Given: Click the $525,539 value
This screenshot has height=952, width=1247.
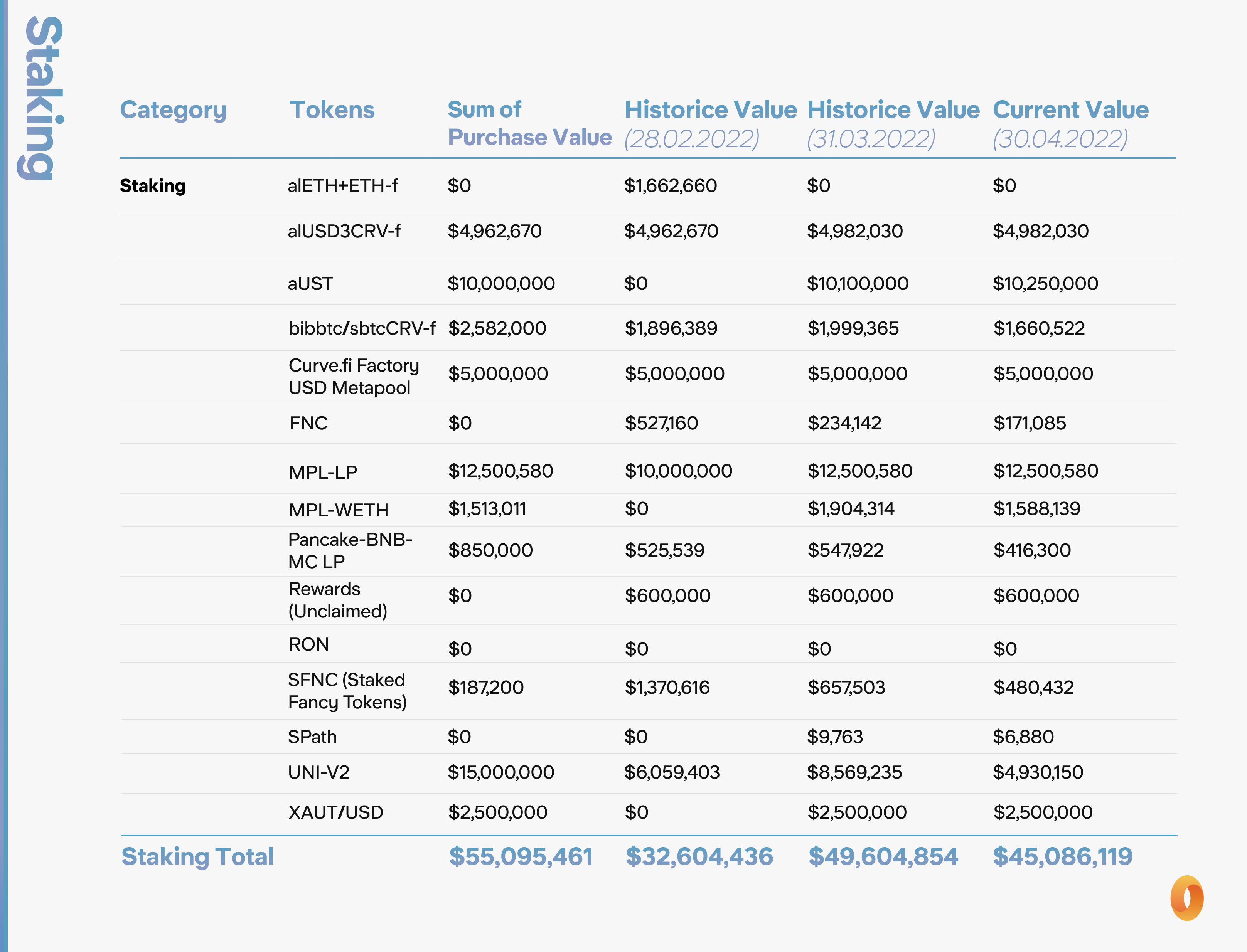Looking at the screenshot, I should coord(664,550).
